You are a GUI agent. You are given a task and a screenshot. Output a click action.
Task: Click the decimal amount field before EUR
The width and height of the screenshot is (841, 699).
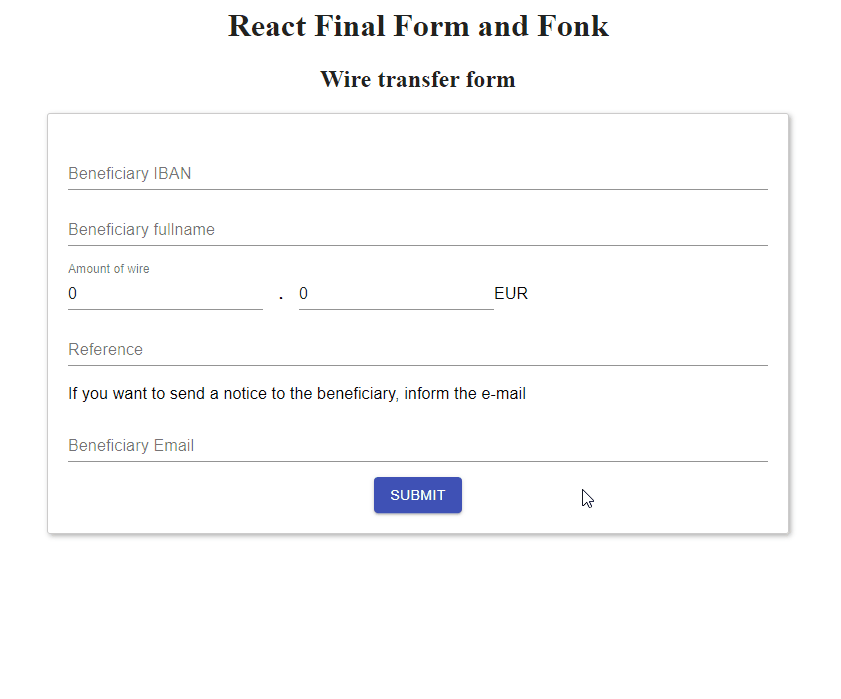click(395, 294)
